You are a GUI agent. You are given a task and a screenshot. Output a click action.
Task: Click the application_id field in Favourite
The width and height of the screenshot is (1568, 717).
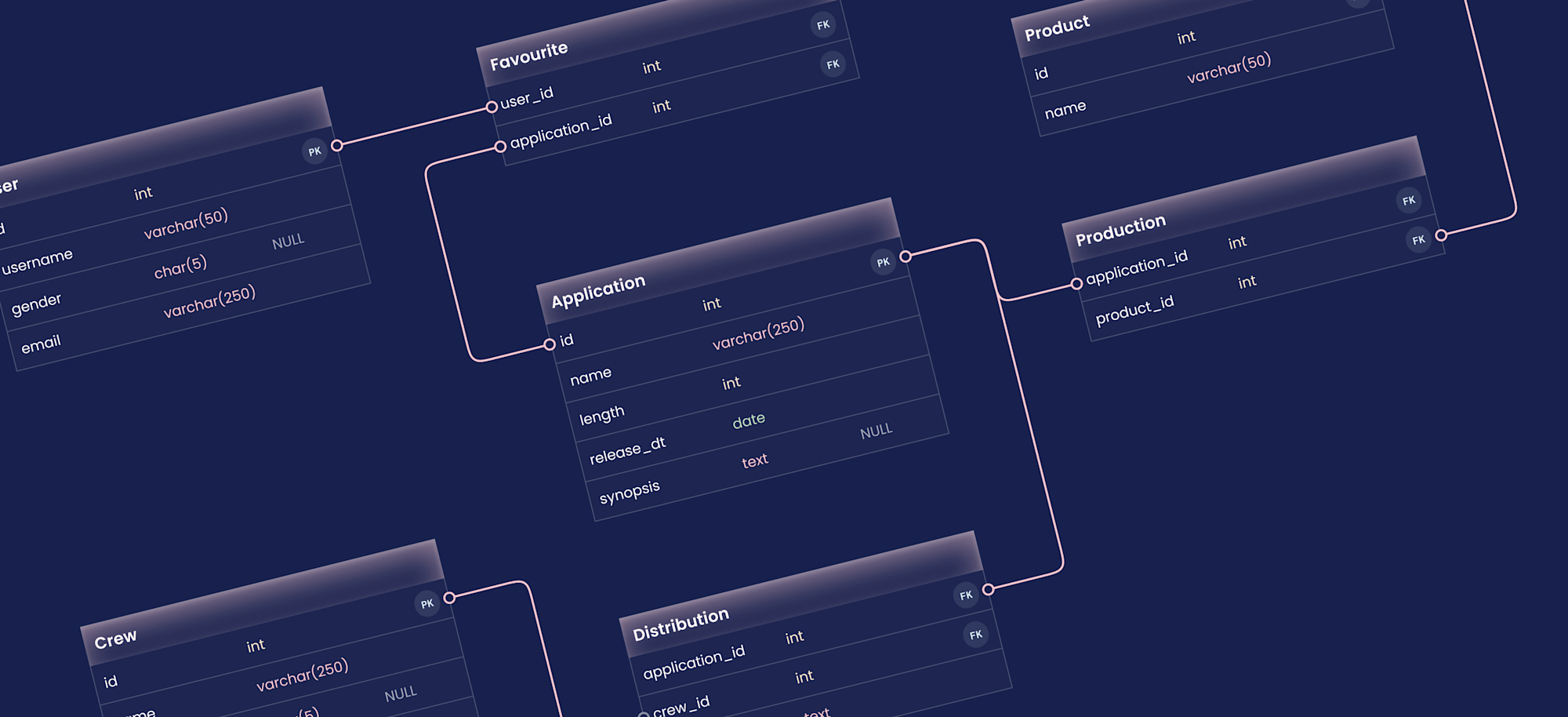coord(561,131)
